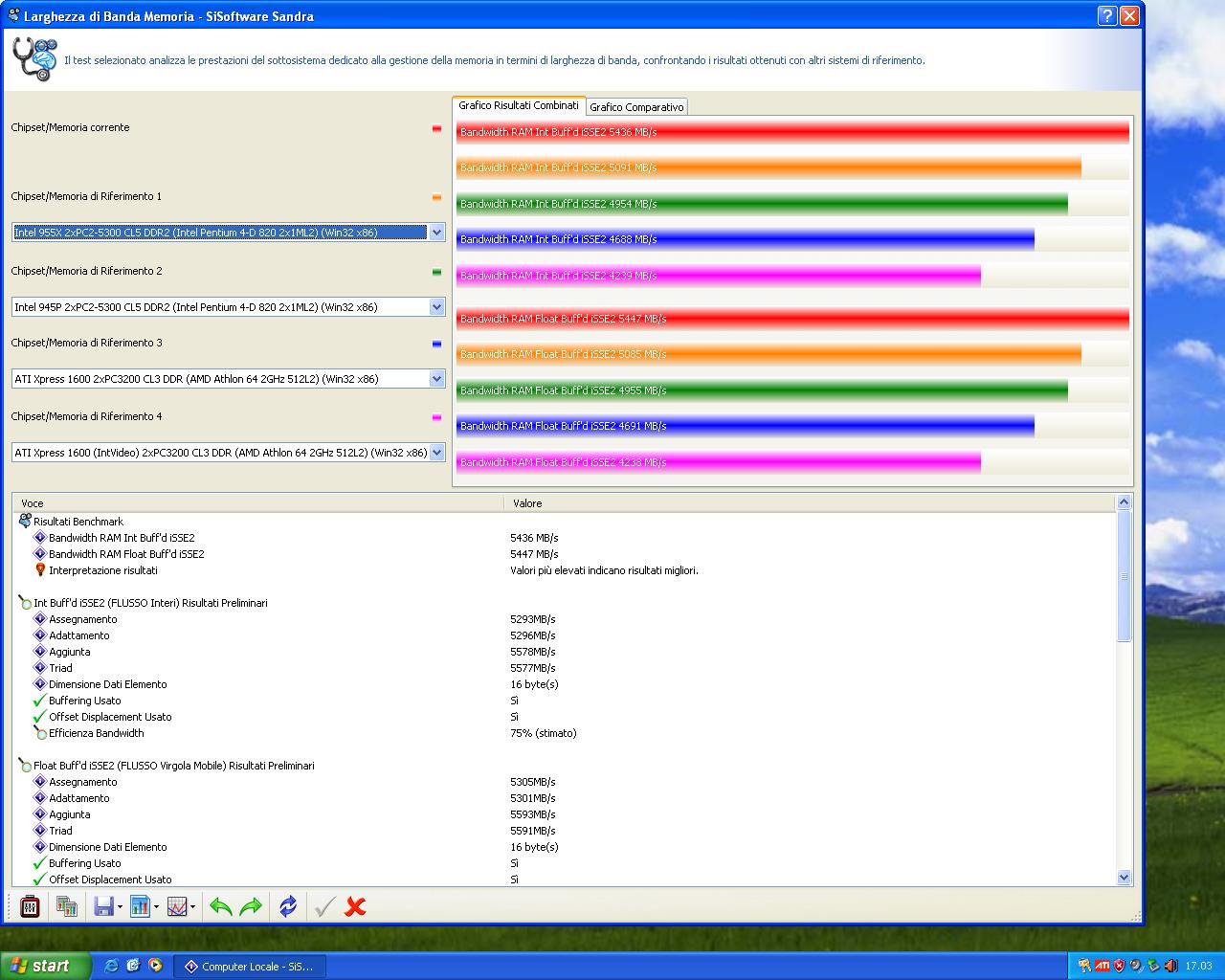Switch to Grafico Risultati Combinati tab
This screenshot has height=980, width=1225.
pos(519,105)
